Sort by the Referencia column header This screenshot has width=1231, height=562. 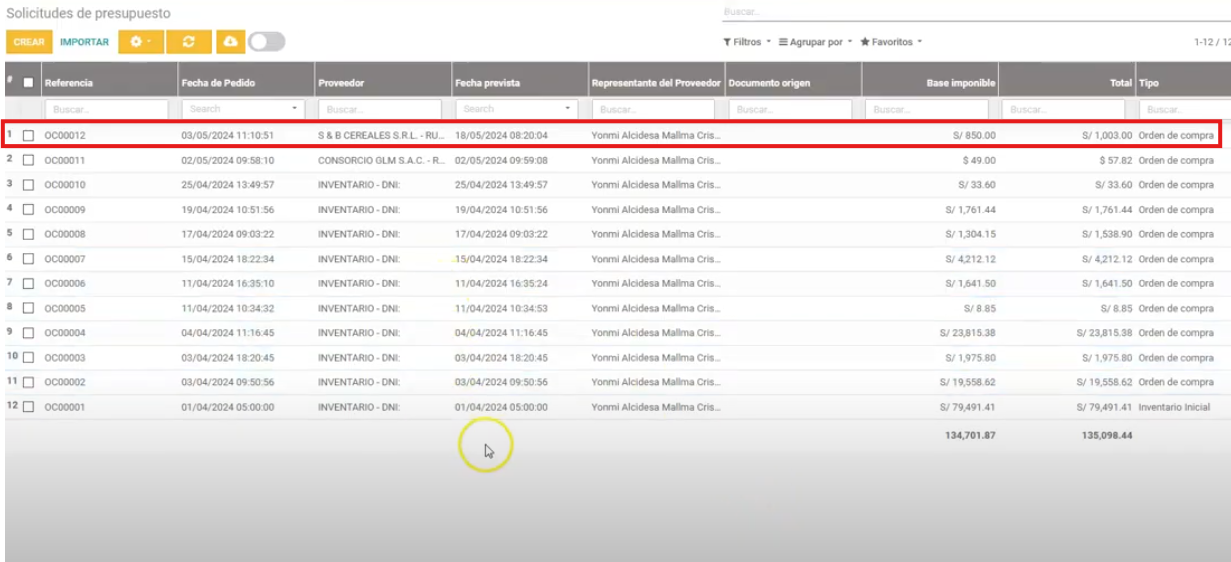point(69,83)
